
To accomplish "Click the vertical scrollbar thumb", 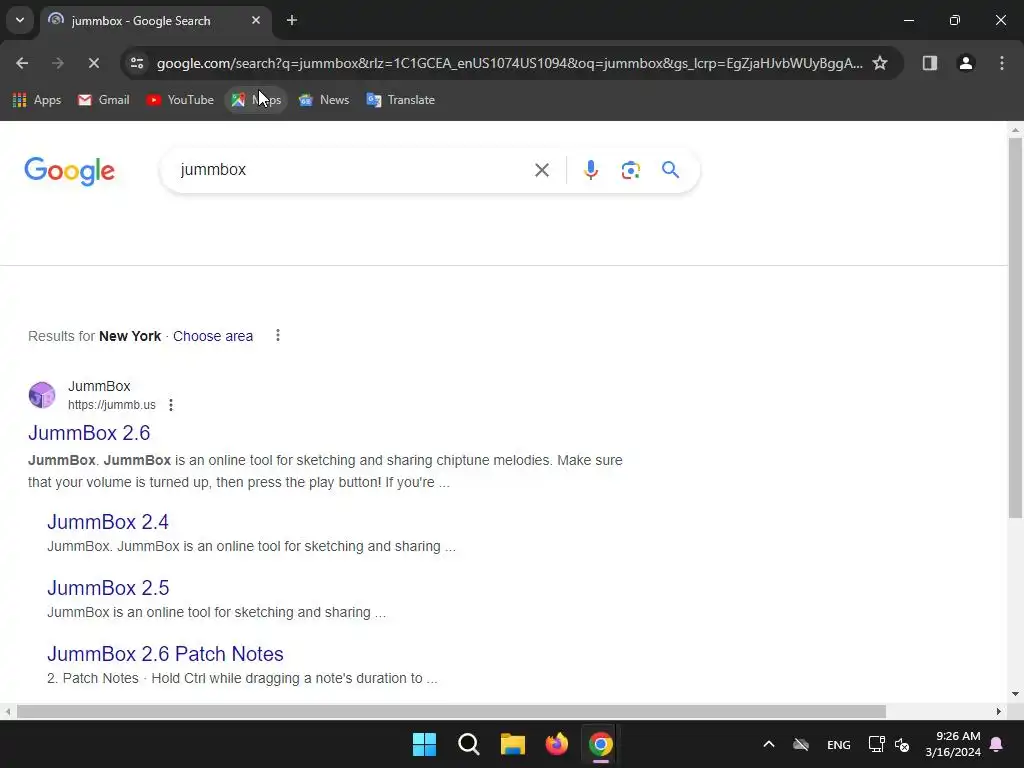I will point(1015,327).
